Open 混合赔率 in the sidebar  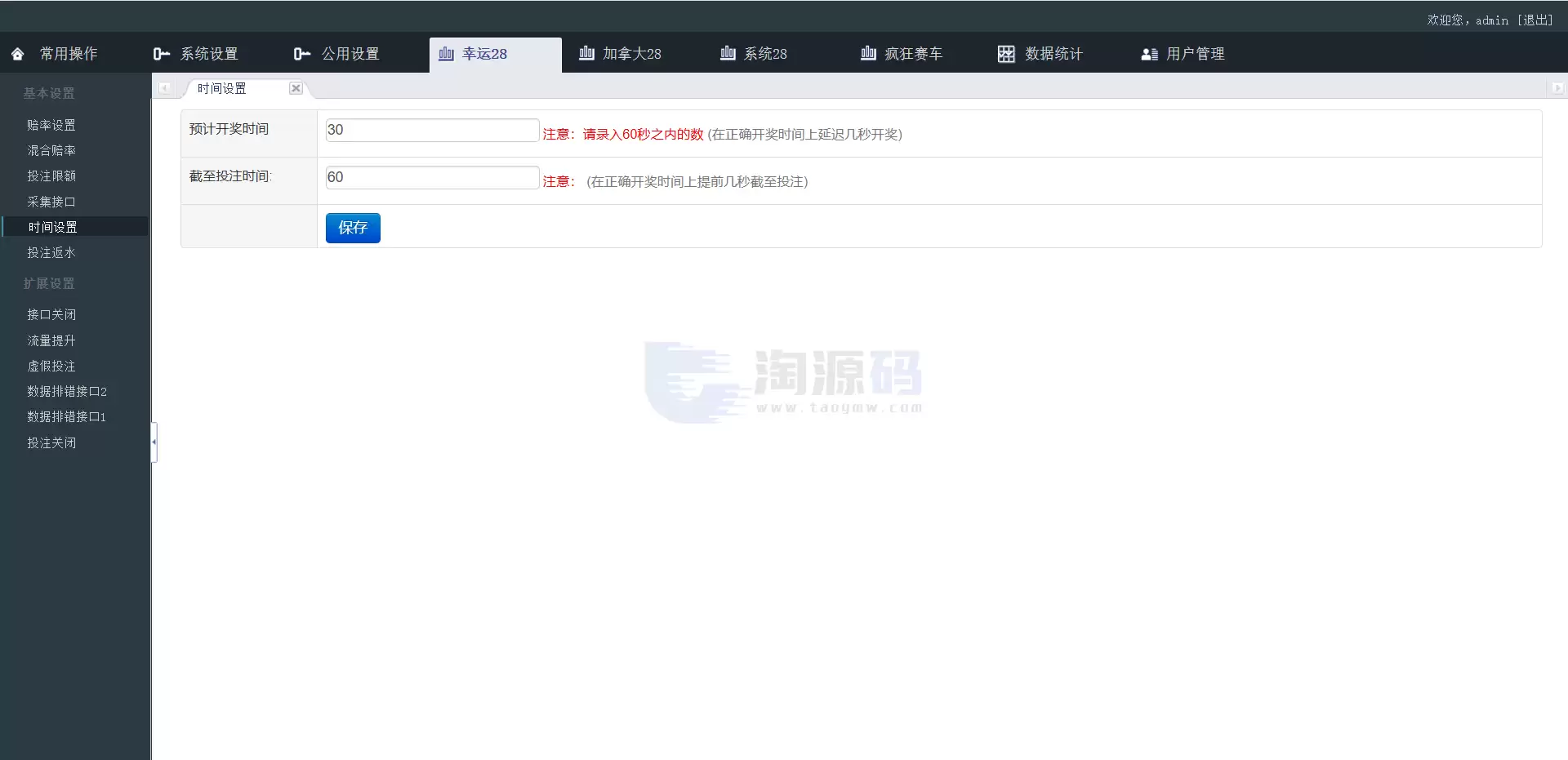coord(51,150)
